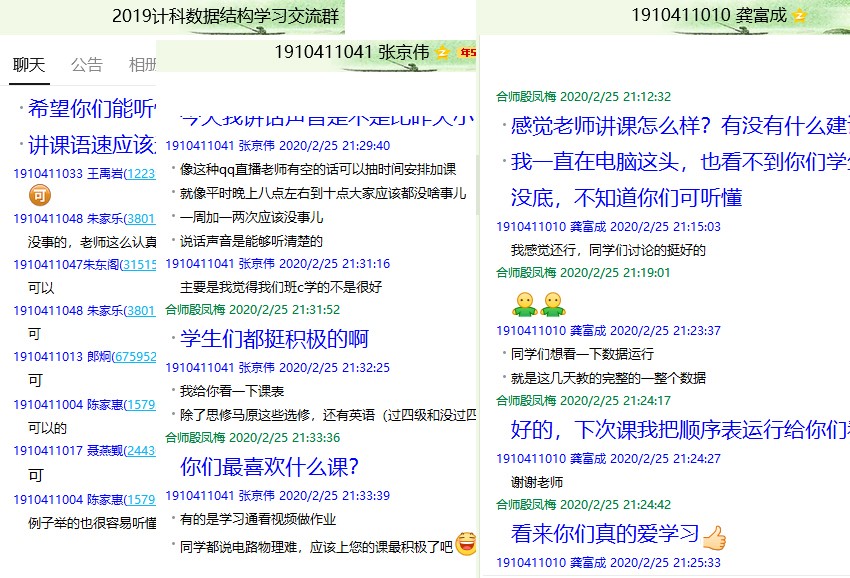Click 聂燕戴's QQ number link
850x578 pixels.
[x=138, y=450]
